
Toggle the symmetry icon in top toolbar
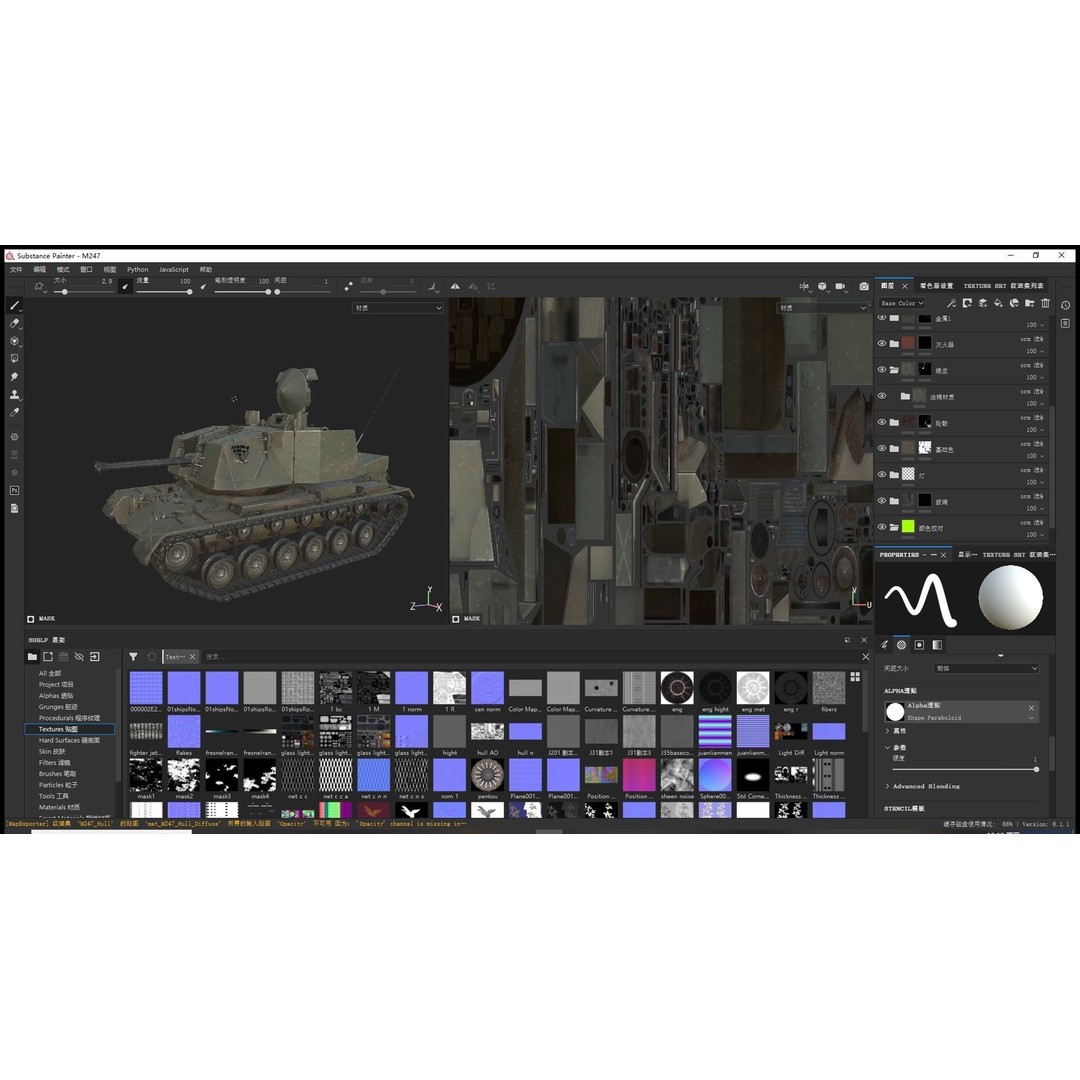tap(455, 287)
